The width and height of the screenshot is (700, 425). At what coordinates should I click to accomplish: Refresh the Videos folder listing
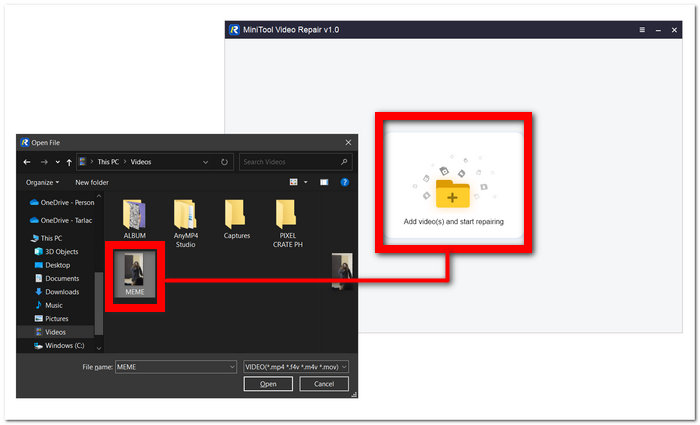[x=224, y=162]
